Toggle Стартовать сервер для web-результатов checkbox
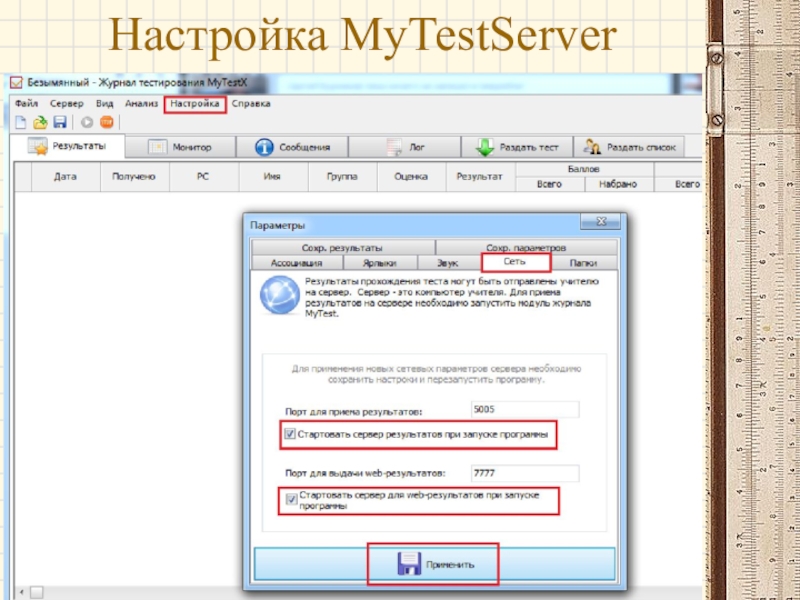 291,499
